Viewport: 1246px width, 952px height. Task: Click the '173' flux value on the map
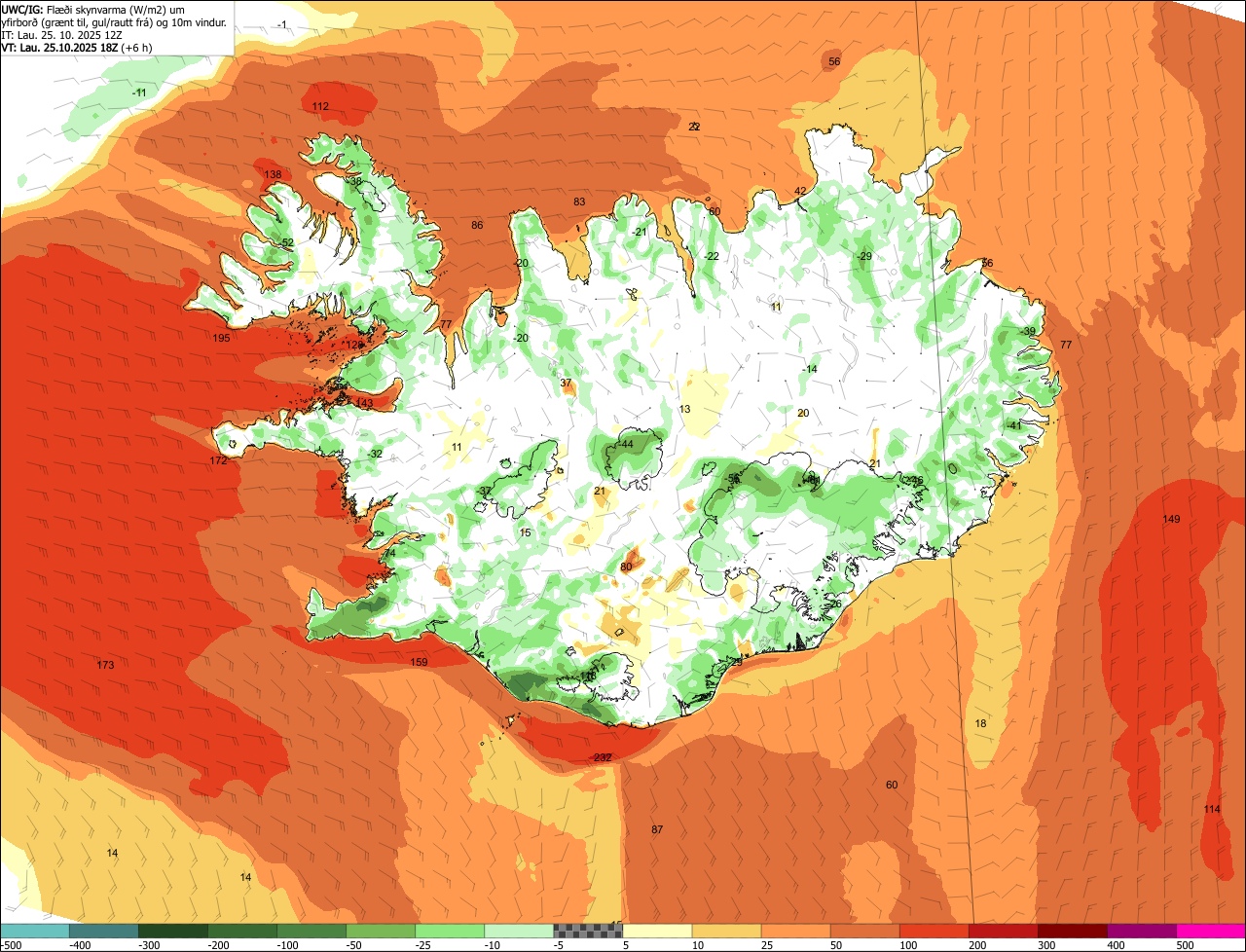click(x=106, y=665)
